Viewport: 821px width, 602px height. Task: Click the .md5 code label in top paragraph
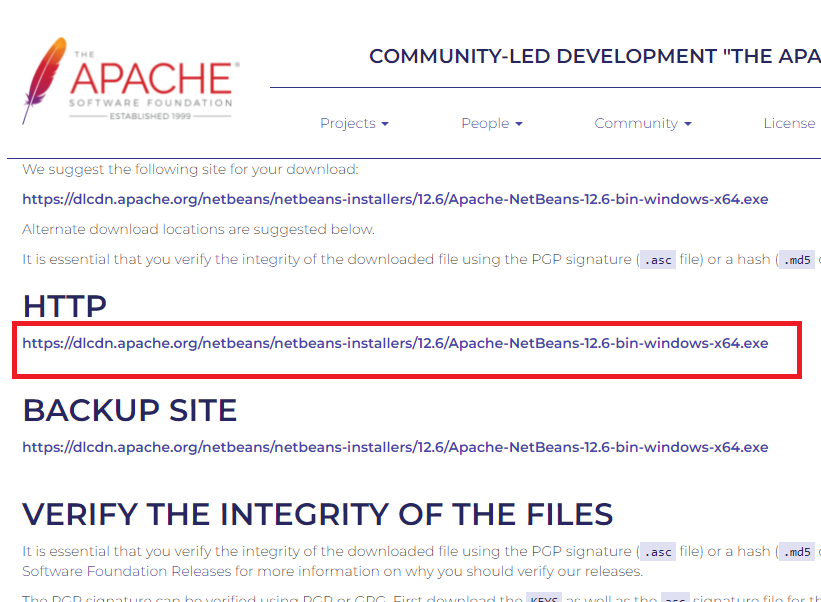[797, 260]
